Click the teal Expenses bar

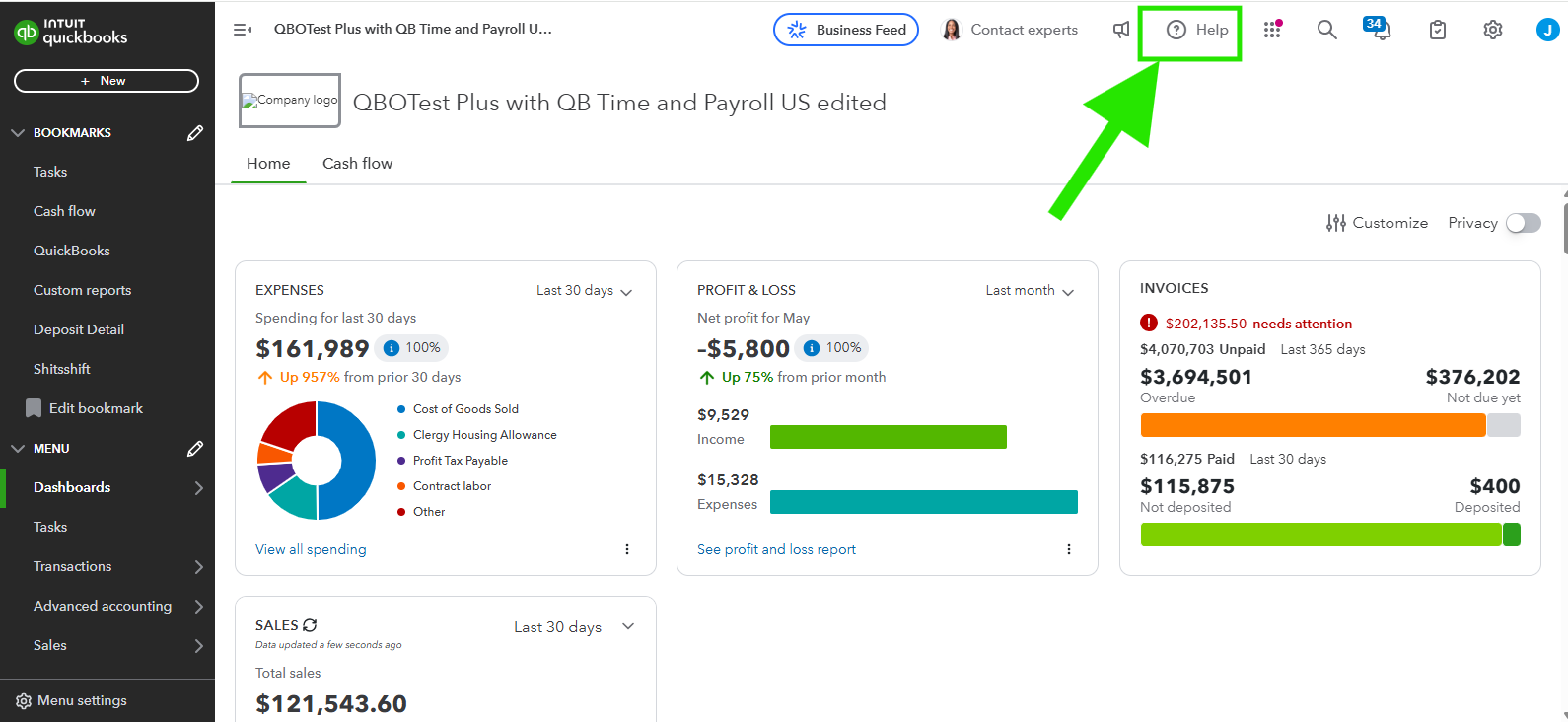tap(924, 502)
